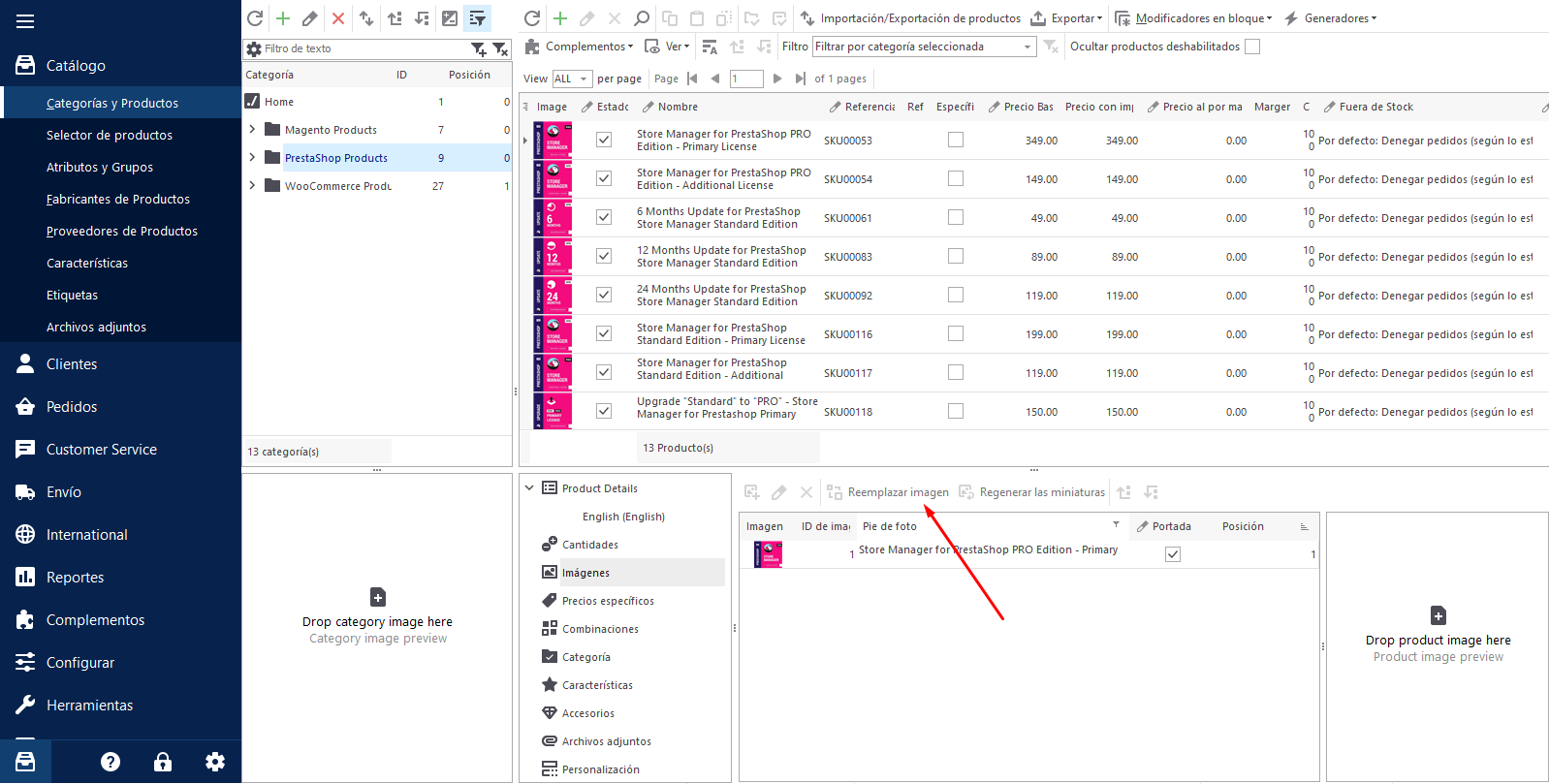The width and height of the screenshot is (1549, 784).
Task: Check the Específi checkbox for SKU00116
Action: (956, 333)
